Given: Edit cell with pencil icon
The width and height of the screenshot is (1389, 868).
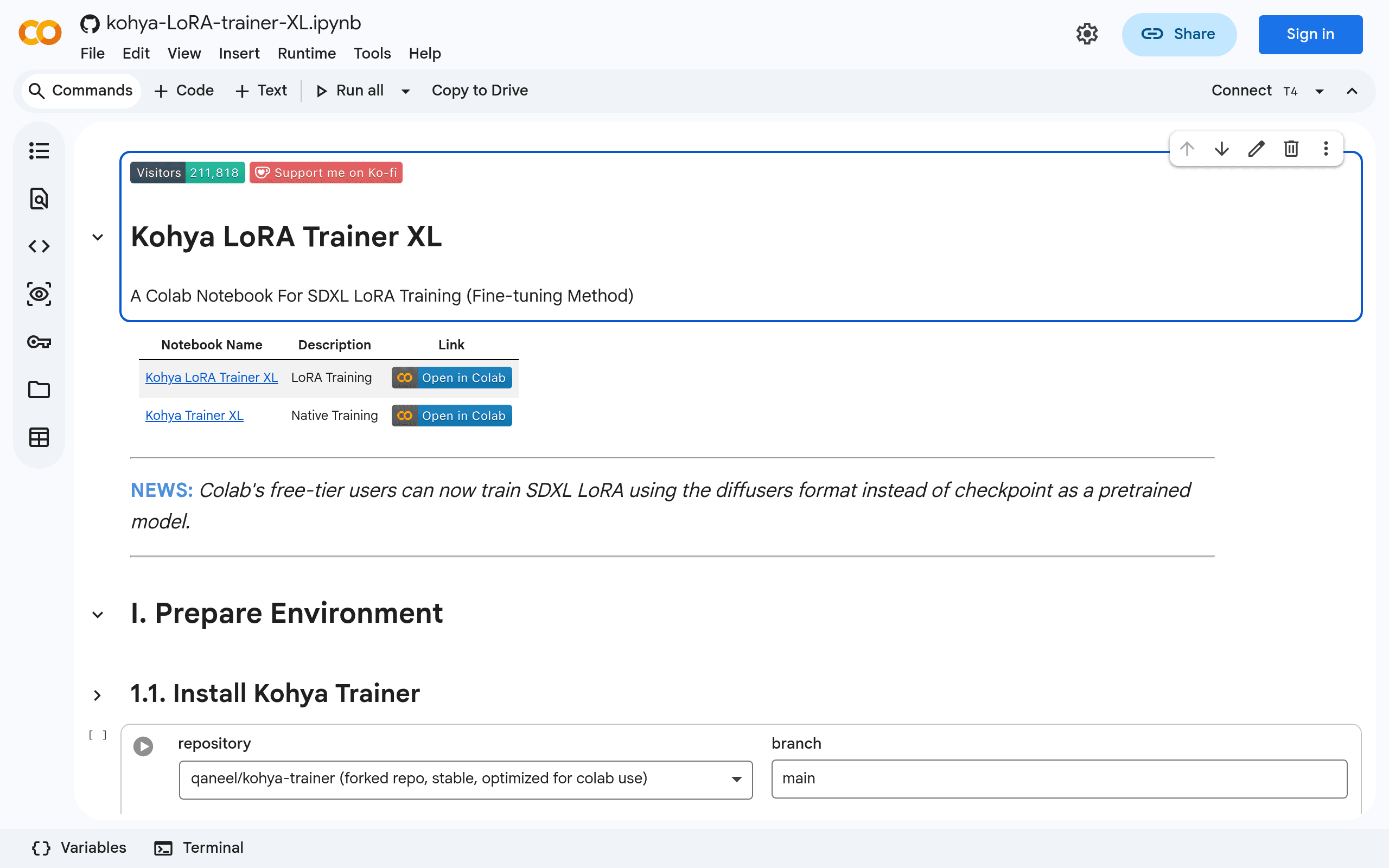Looking at the screenshot, I should tap(1257, 149).
